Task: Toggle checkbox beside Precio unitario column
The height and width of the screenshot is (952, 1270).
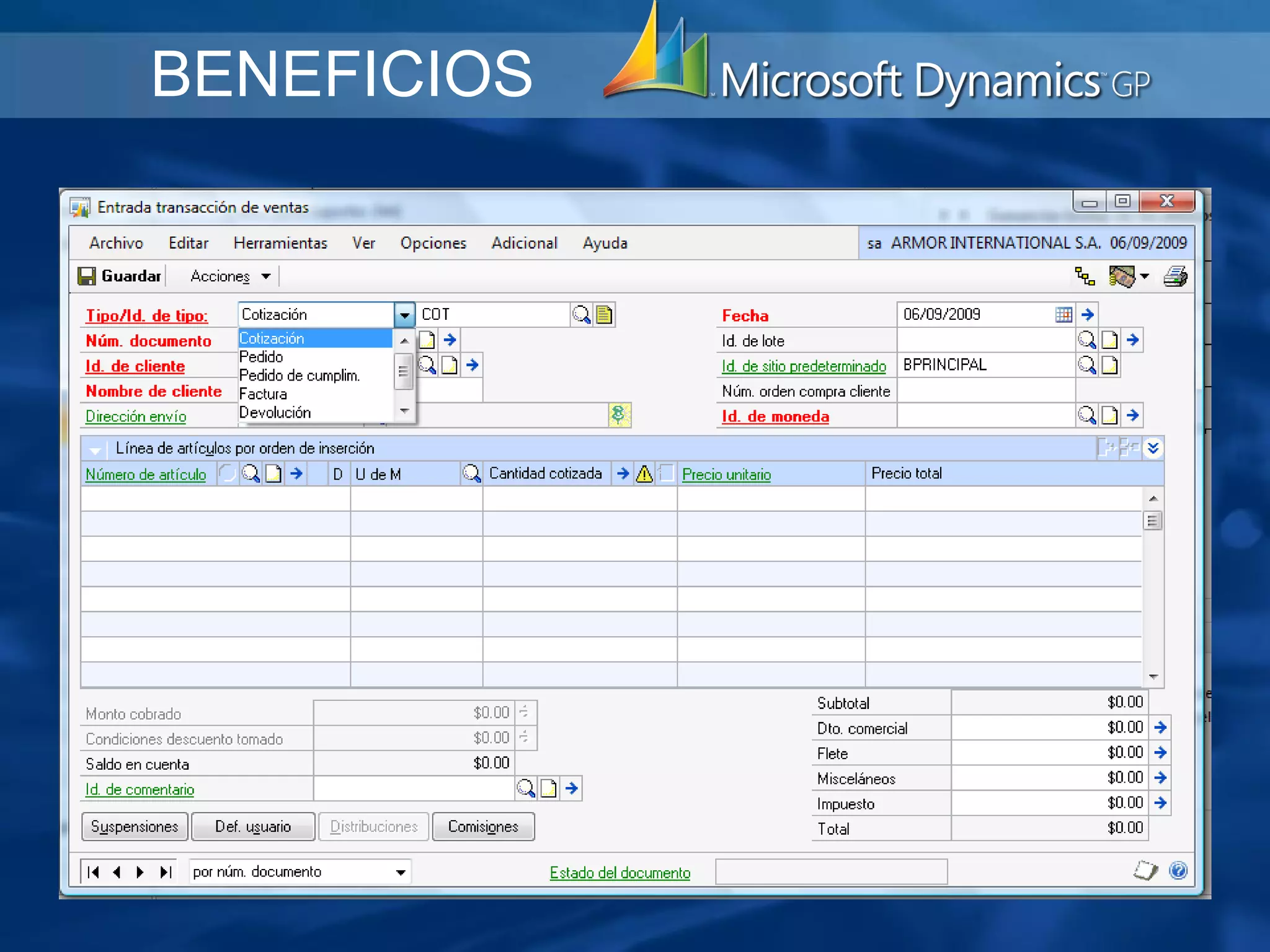Action: click(x=667, y=474)
